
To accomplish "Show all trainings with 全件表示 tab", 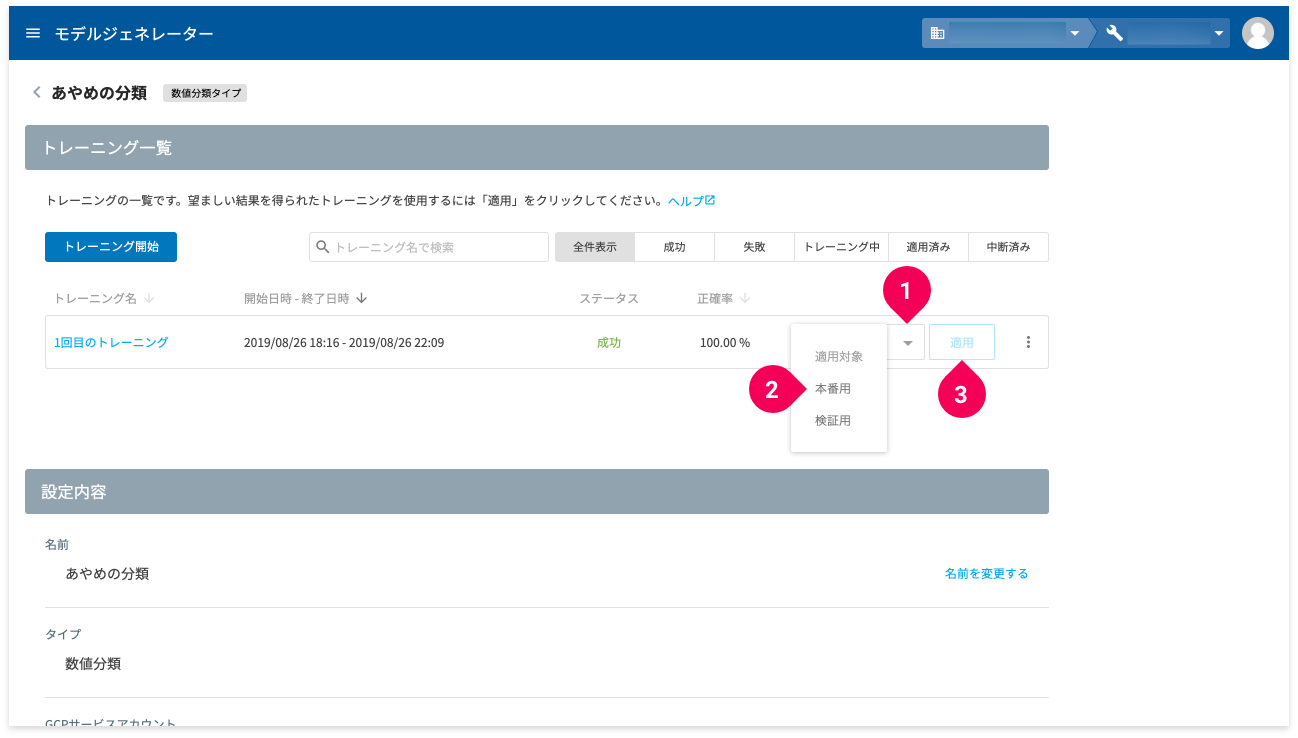I will [595, 247].
